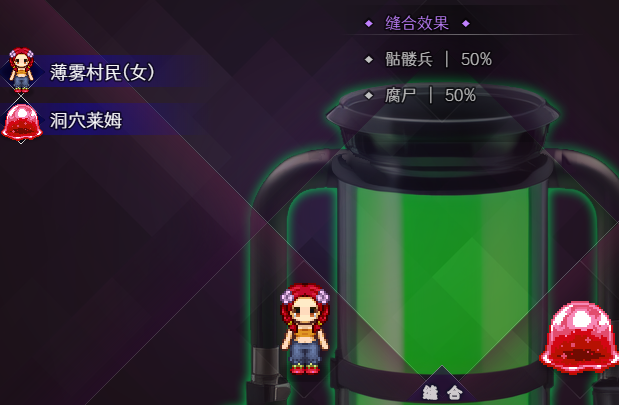
Task: Click the white diamond bullet before 骷髅兵
Action: (369, 60)
